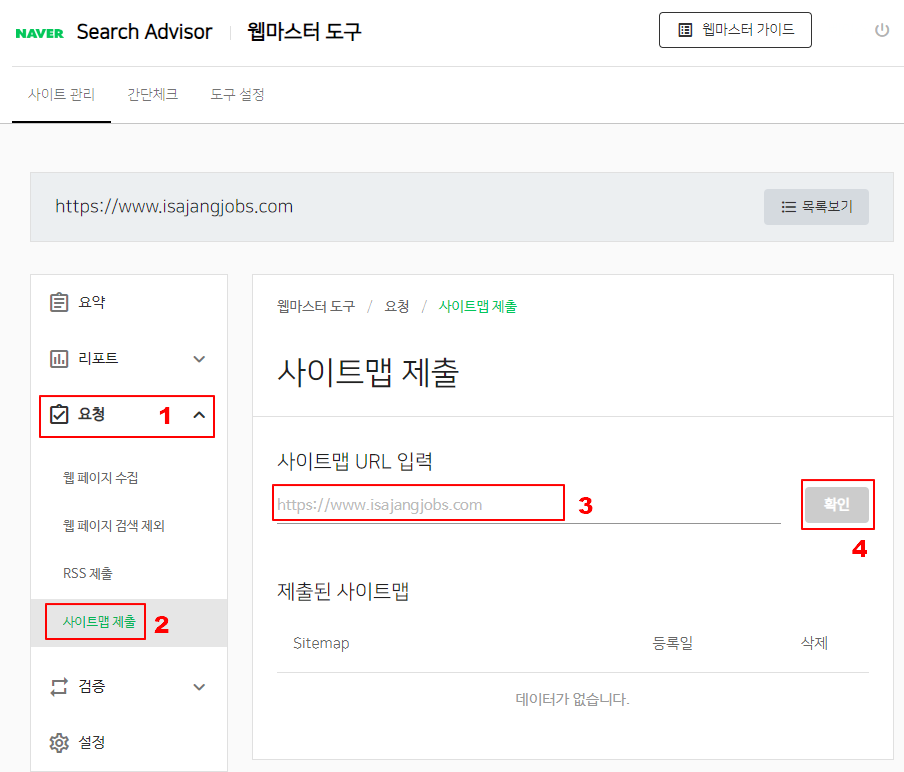Screen dimensions: 904x772
Task: Click the 웹마스터 도구 breadcrumb
Action: pos(316,306)
